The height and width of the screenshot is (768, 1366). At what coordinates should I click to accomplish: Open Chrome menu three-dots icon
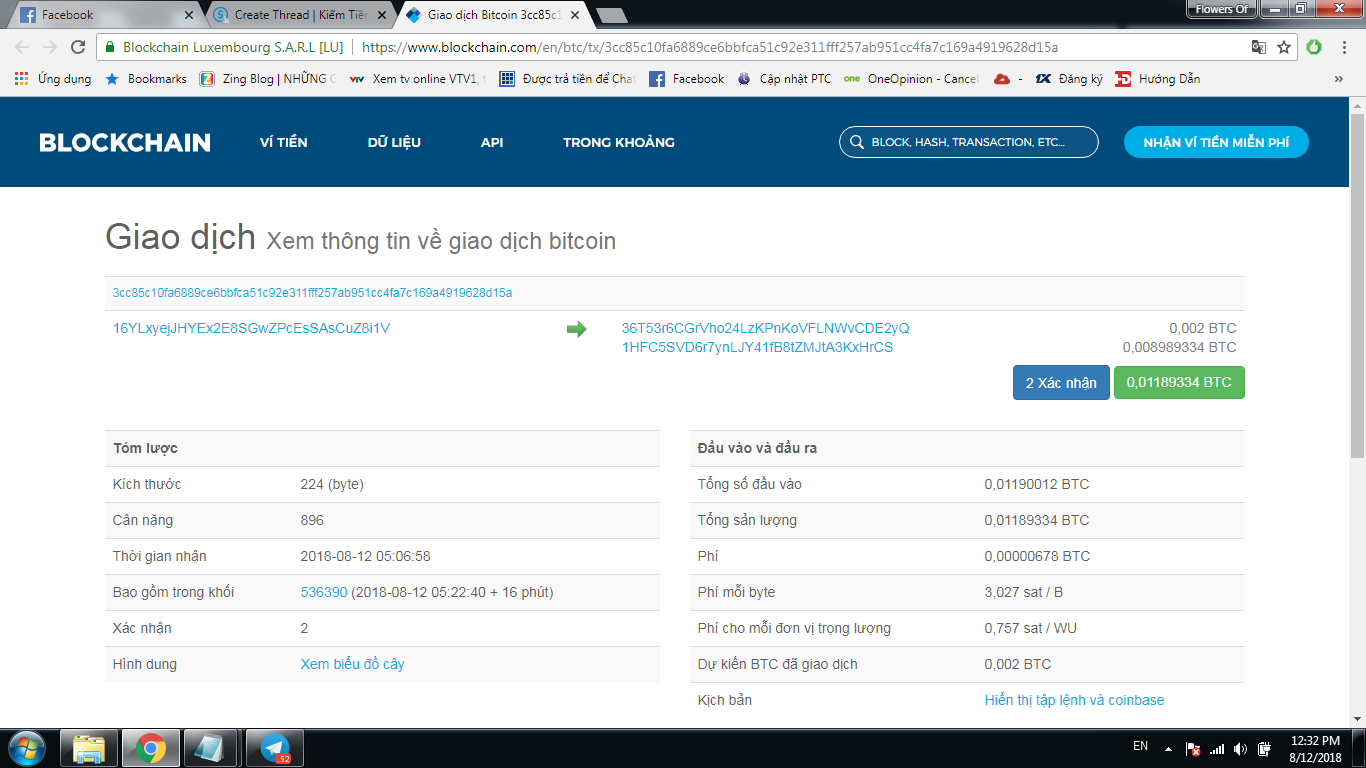coord(1343,47)
